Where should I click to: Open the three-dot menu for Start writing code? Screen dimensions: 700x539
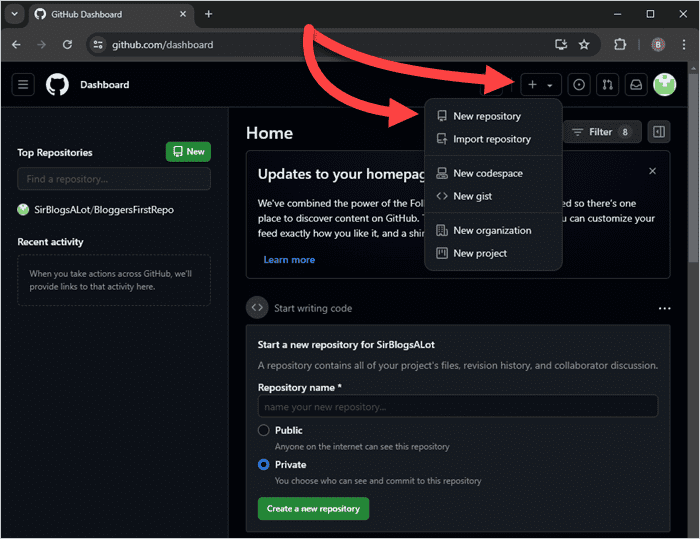[x=664, y=308]
